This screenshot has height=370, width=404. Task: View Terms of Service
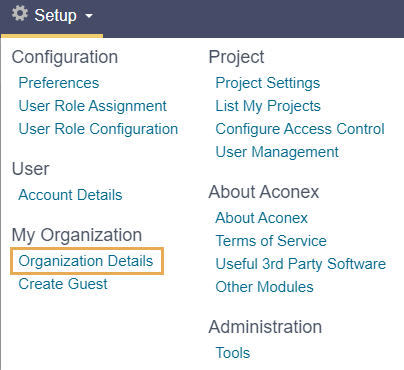[x=271, y=241]
